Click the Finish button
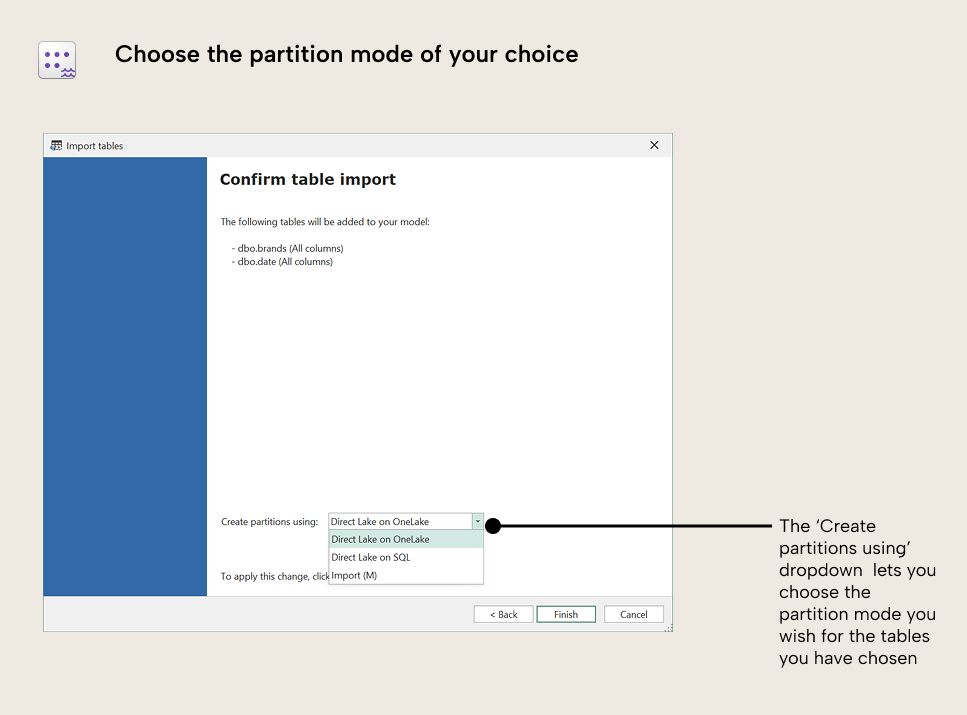 [x=565, y=614]
